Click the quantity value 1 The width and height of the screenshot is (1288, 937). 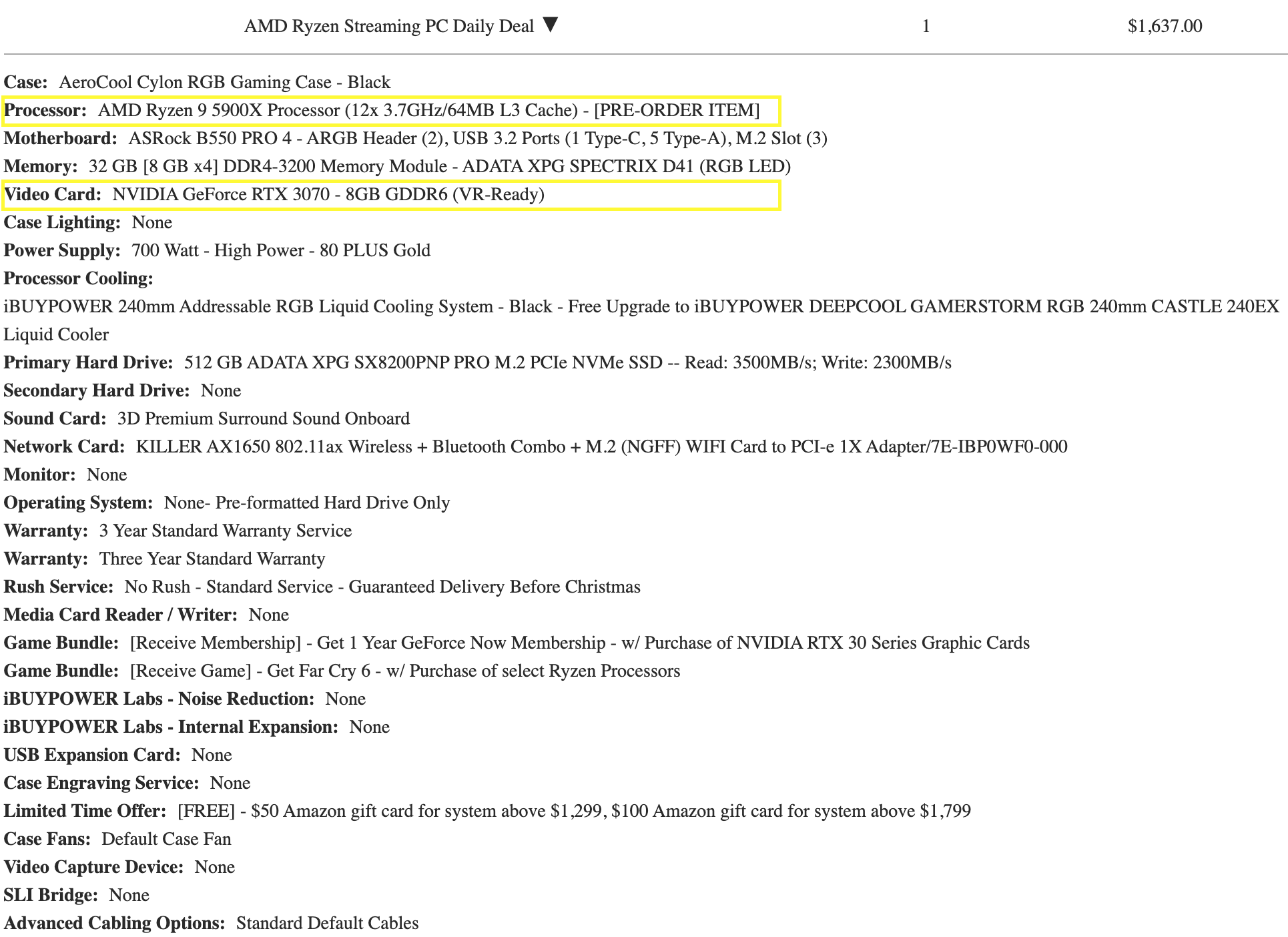926,27
